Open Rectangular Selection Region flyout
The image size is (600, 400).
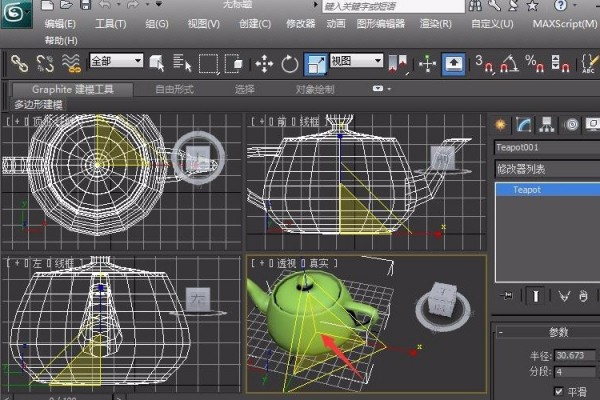coord(208,64)
